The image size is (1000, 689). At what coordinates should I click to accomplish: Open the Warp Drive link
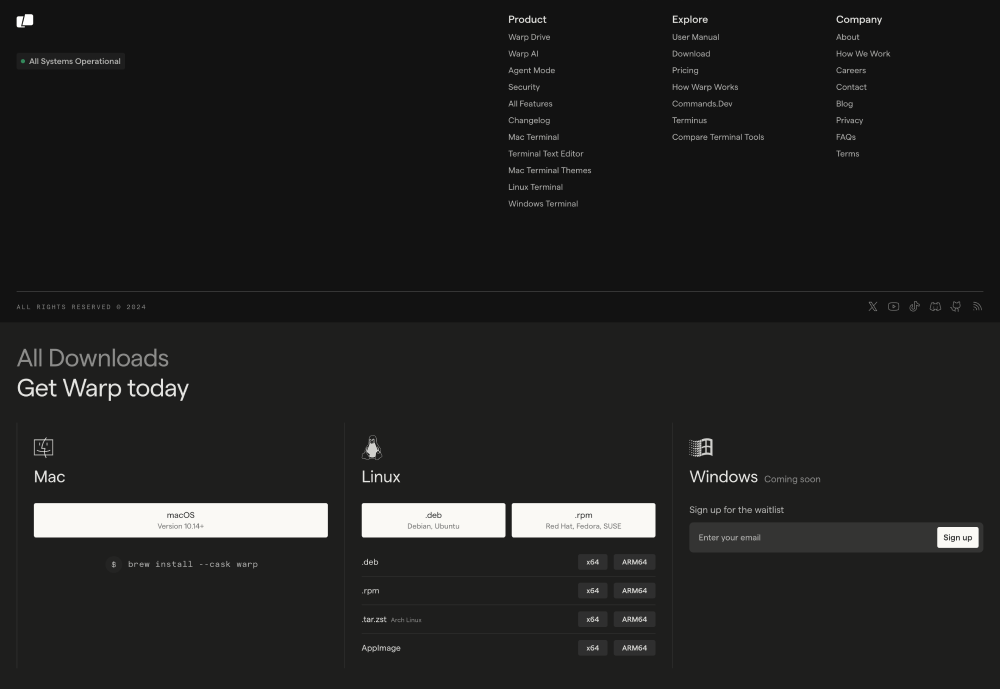(529, 37)
